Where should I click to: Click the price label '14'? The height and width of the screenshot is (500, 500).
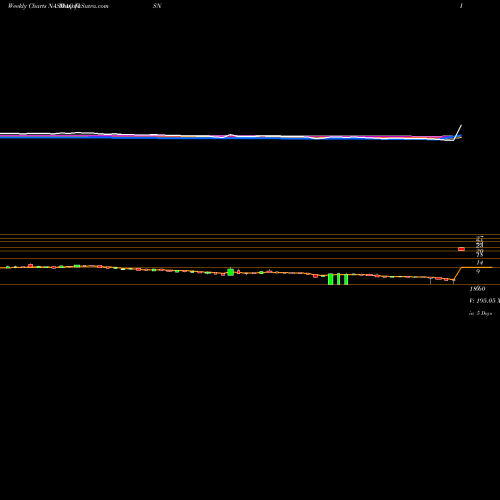coord(479,263)
